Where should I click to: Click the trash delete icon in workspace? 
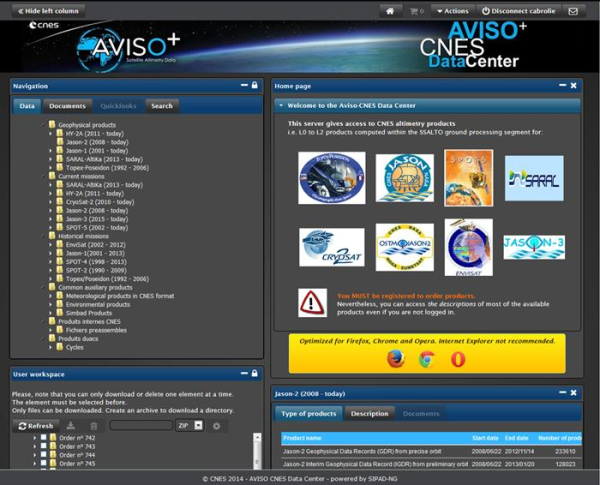pyautogui.click(x=94, y=426)
